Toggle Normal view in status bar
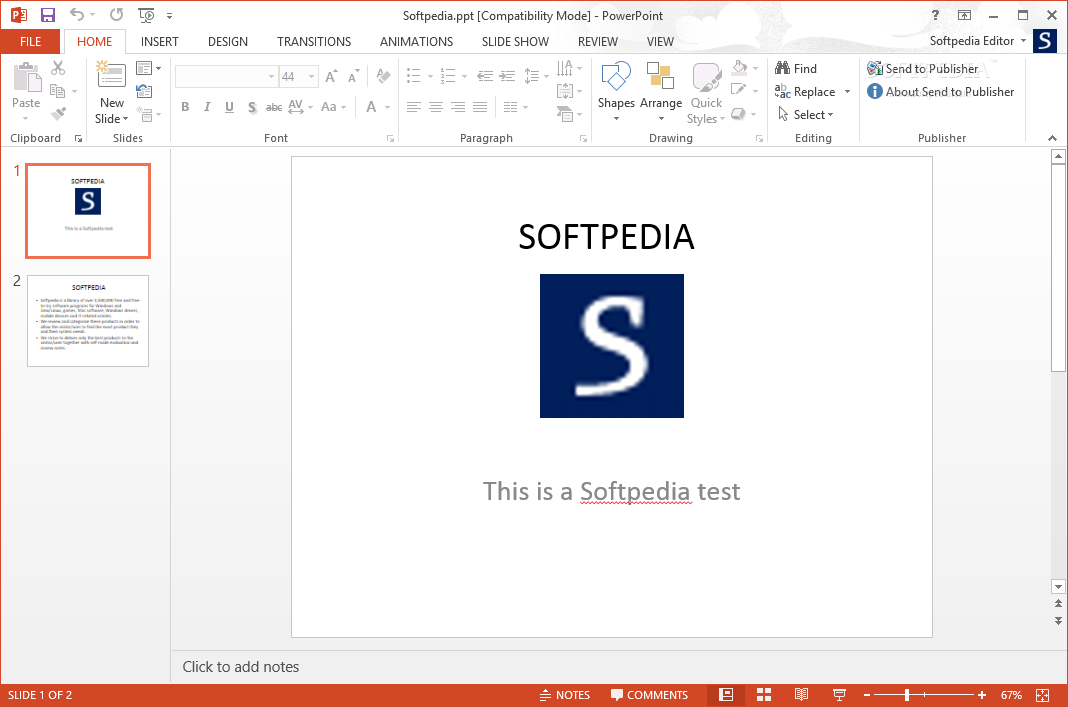This screenshot has width=1068, height=707. pyautogui.click(x=726, y=695)
